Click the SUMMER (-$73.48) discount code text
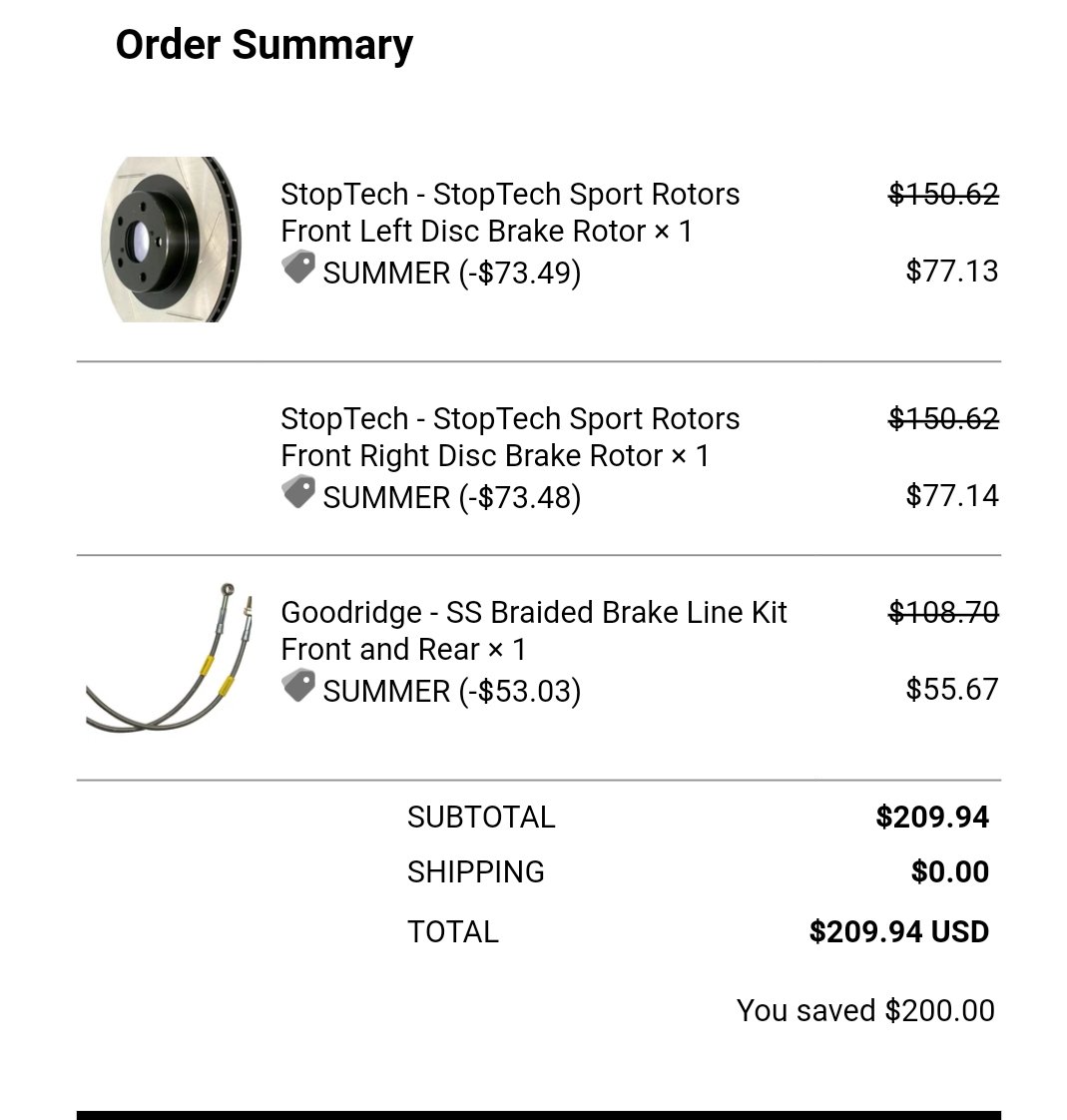The width and height of the screenshot is (1067, 1120). [451, 497]
